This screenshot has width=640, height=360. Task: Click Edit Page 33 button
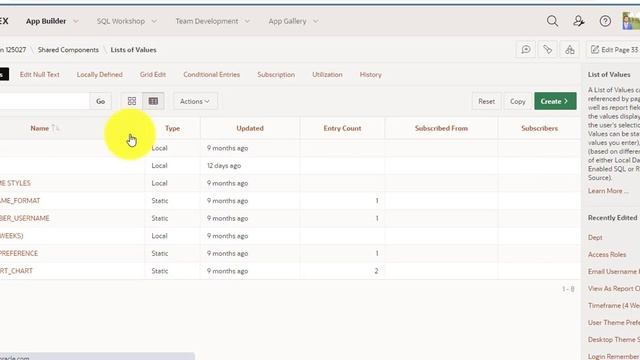click(614, 50)
